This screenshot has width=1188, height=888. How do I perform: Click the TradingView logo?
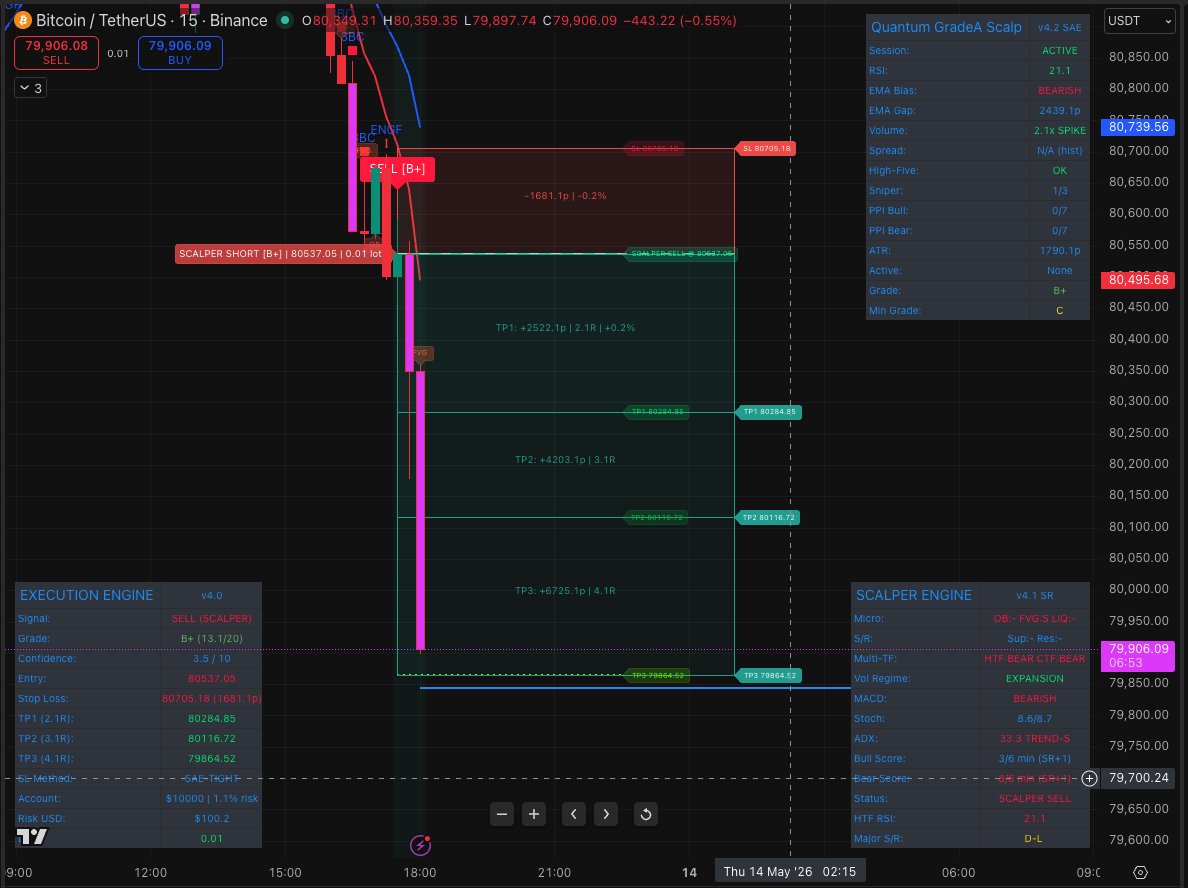(32, 836)
